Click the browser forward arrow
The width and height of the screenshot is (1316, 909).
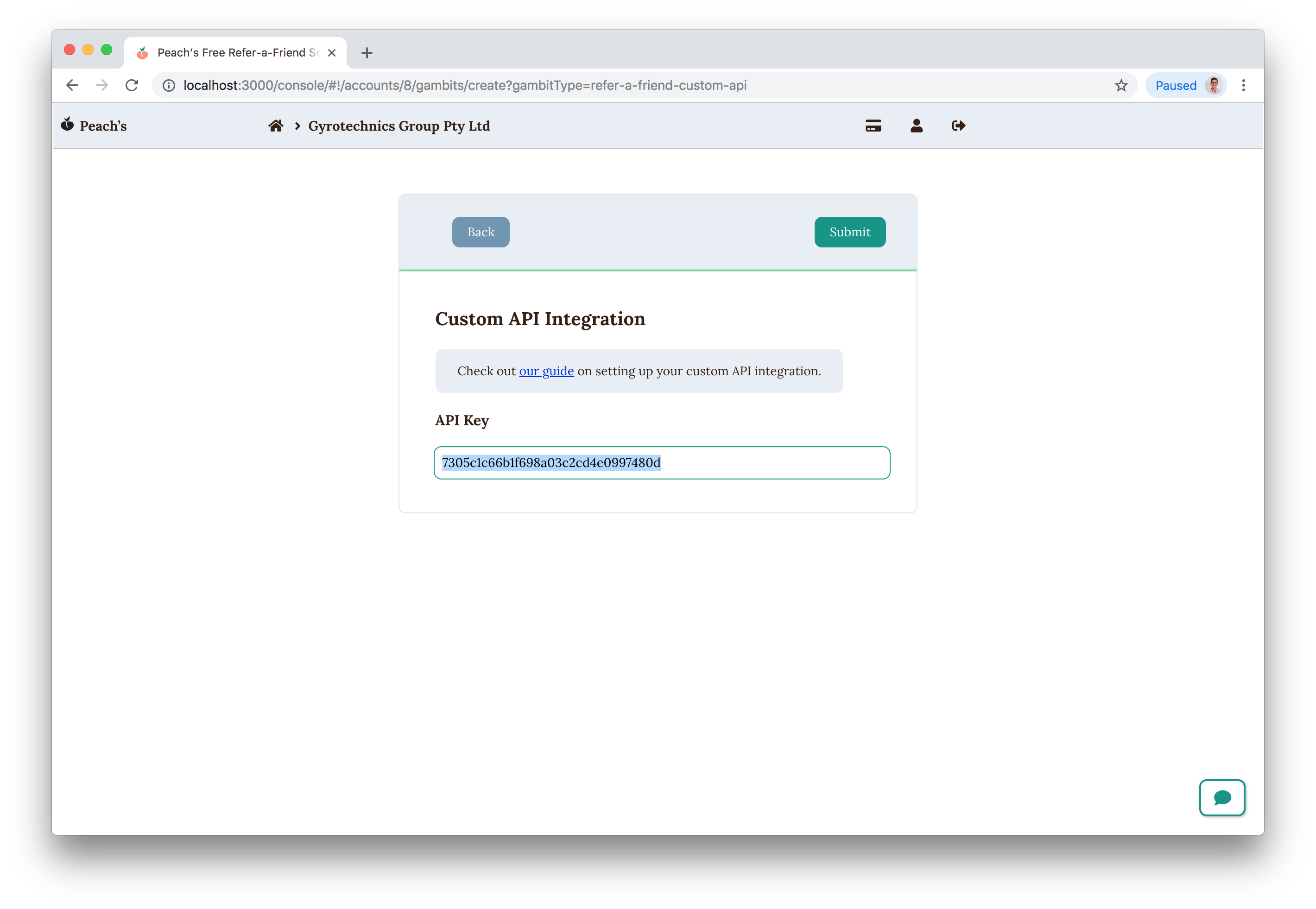point(102,85)
